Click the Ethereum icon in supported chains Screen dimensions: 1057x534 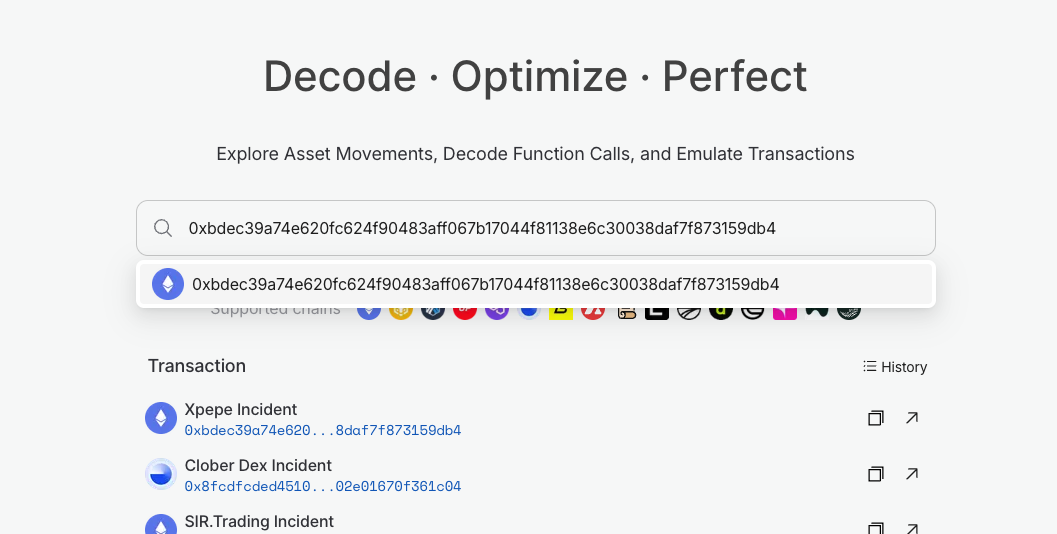pyautogui.click(x=369, y=309)
